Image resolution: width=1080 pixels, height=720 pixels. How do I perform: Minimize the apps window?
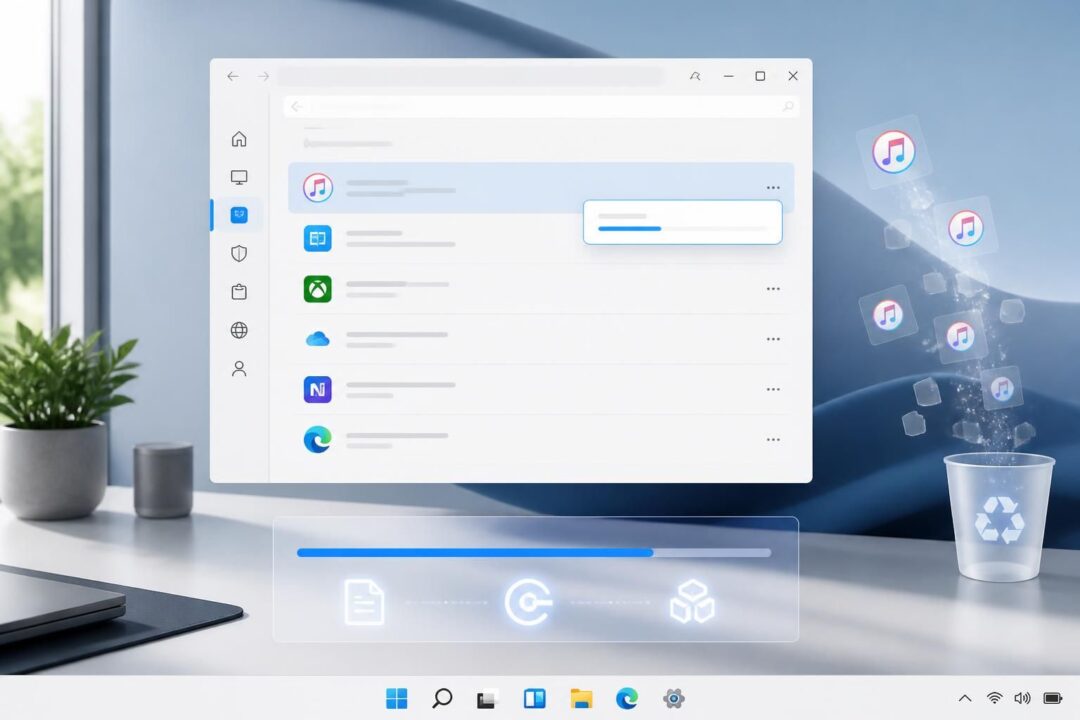729,76
